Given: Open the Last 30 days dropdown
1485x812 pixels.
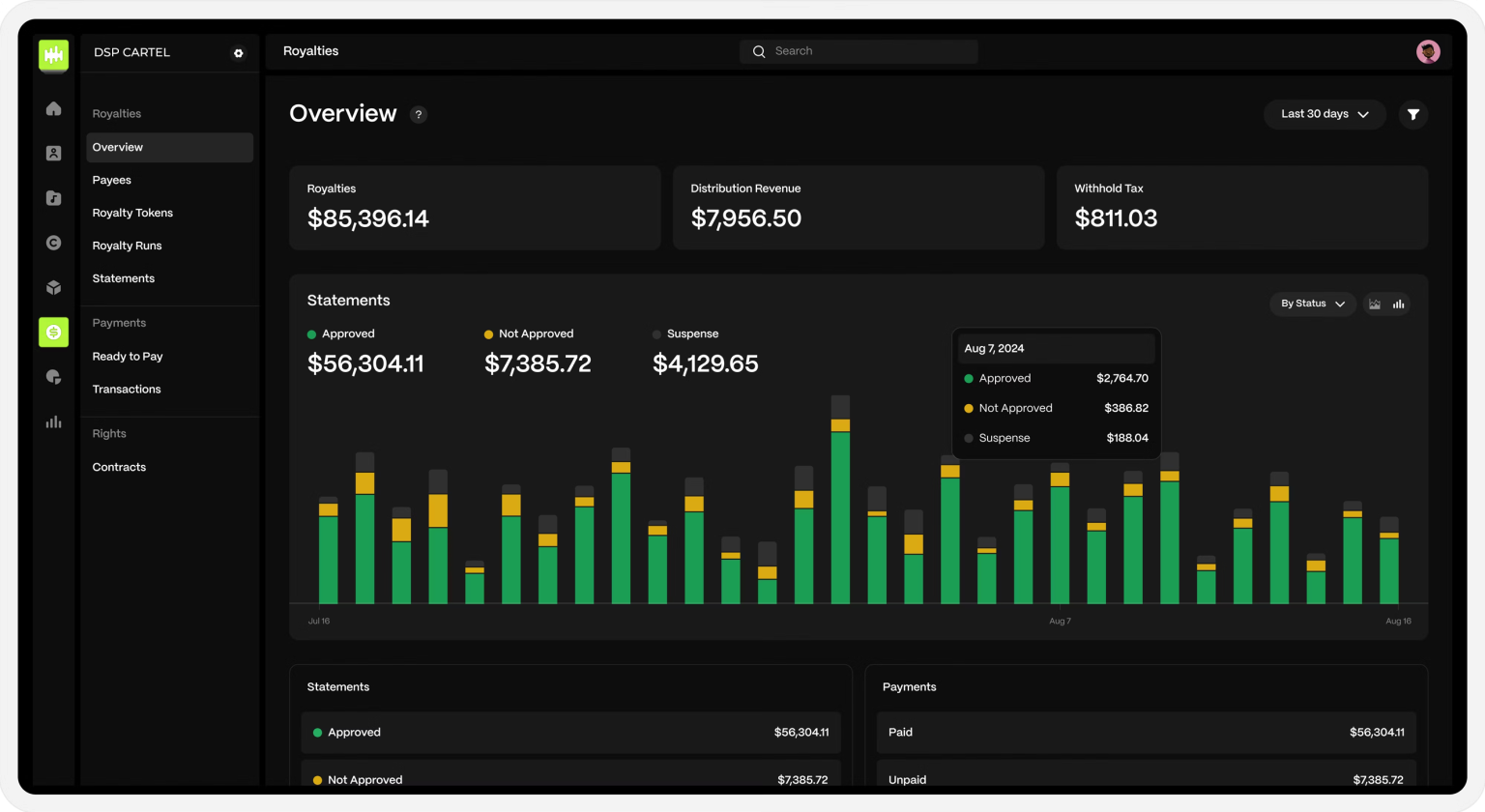Looking at the screenshot, I should point(1324,114).
